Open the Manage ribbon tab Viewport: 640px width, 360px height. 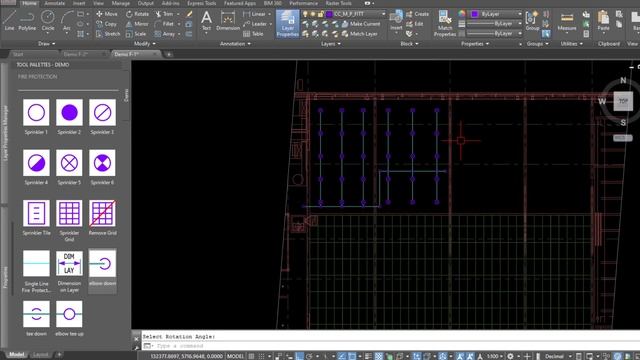click(x=121, y=3)
